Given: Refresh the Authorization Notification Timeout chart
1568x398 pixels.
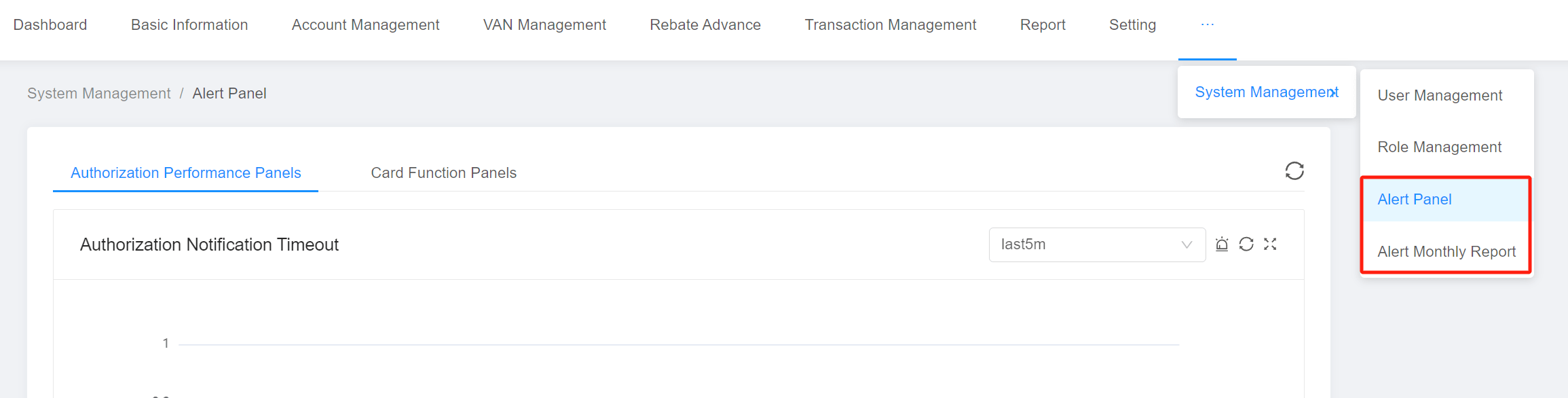Looking at the screenshot, I should [1246, 245].
